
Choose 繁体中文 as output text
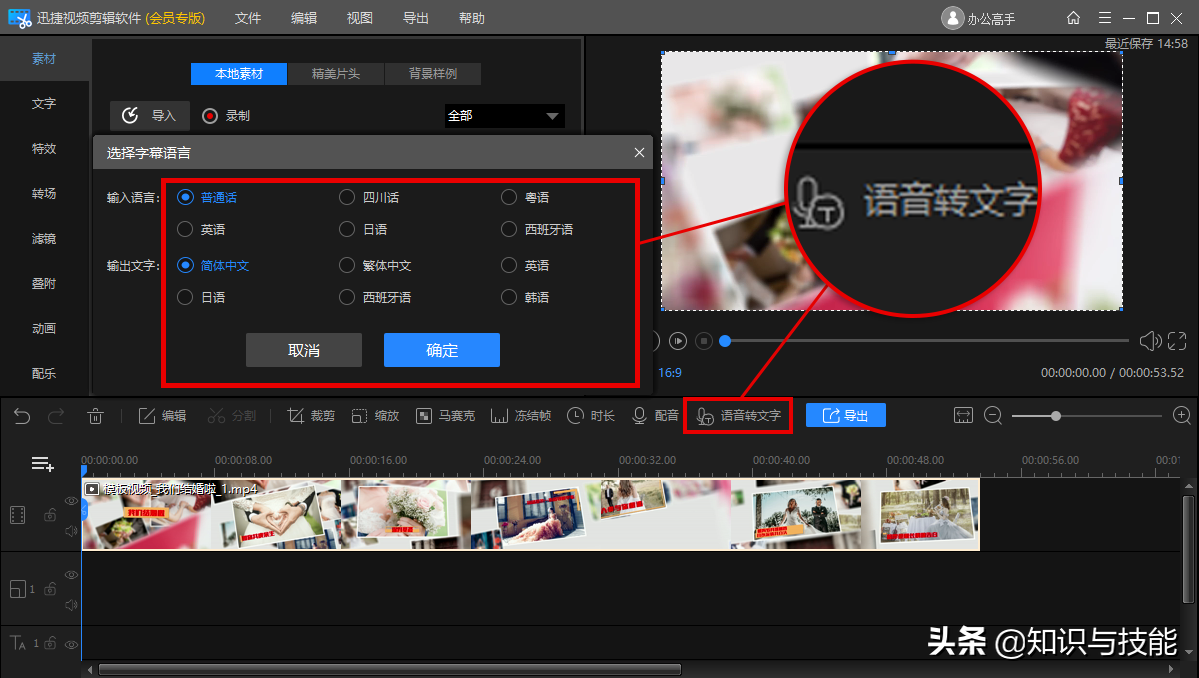point(347,265)
